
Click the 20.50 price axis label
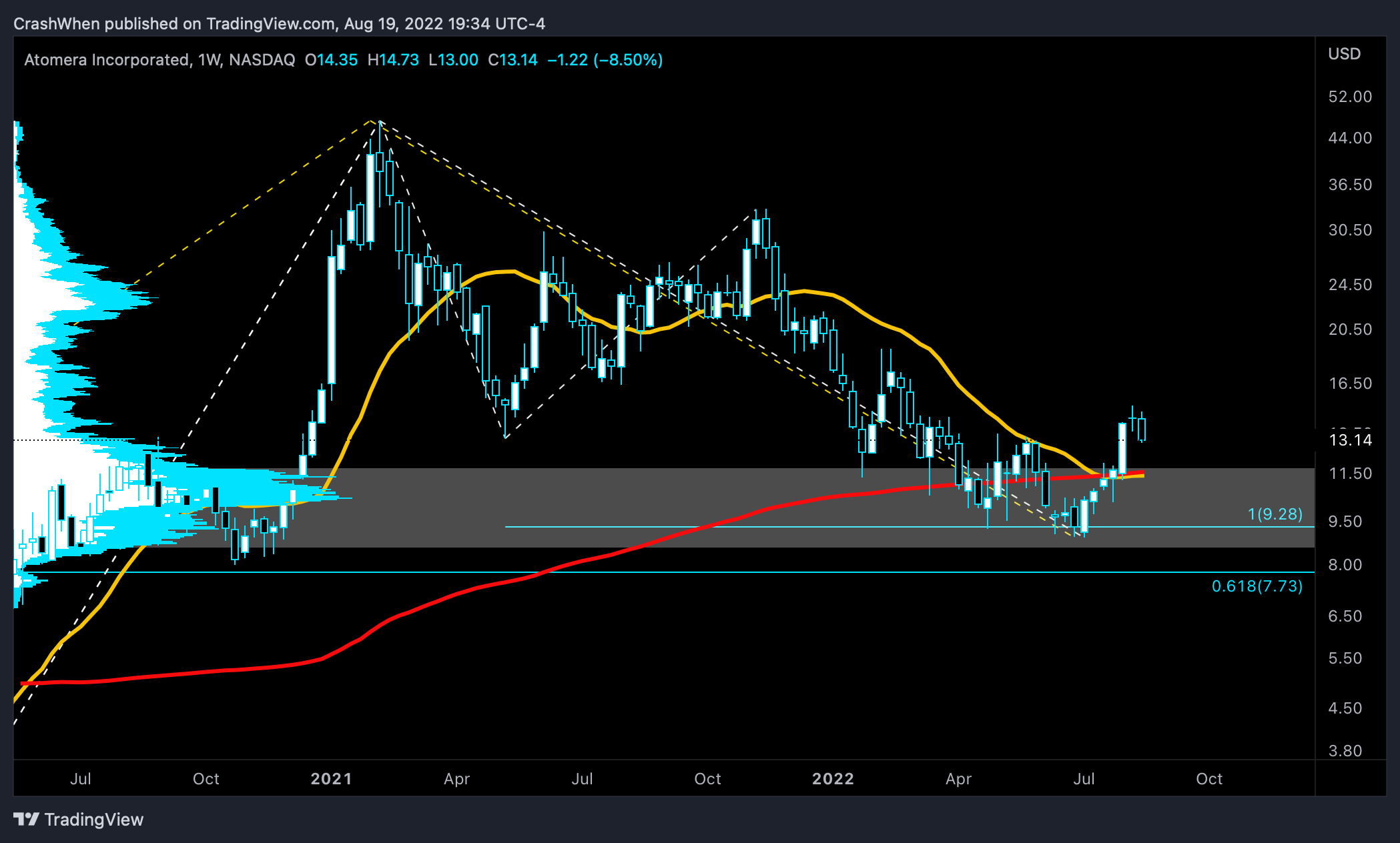(x=1350, y=329)
